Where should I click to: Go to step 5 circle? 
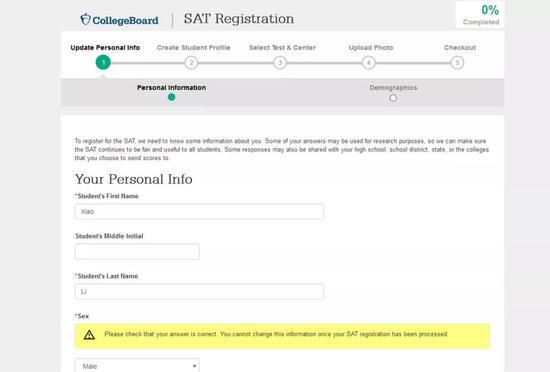(457, 63)
